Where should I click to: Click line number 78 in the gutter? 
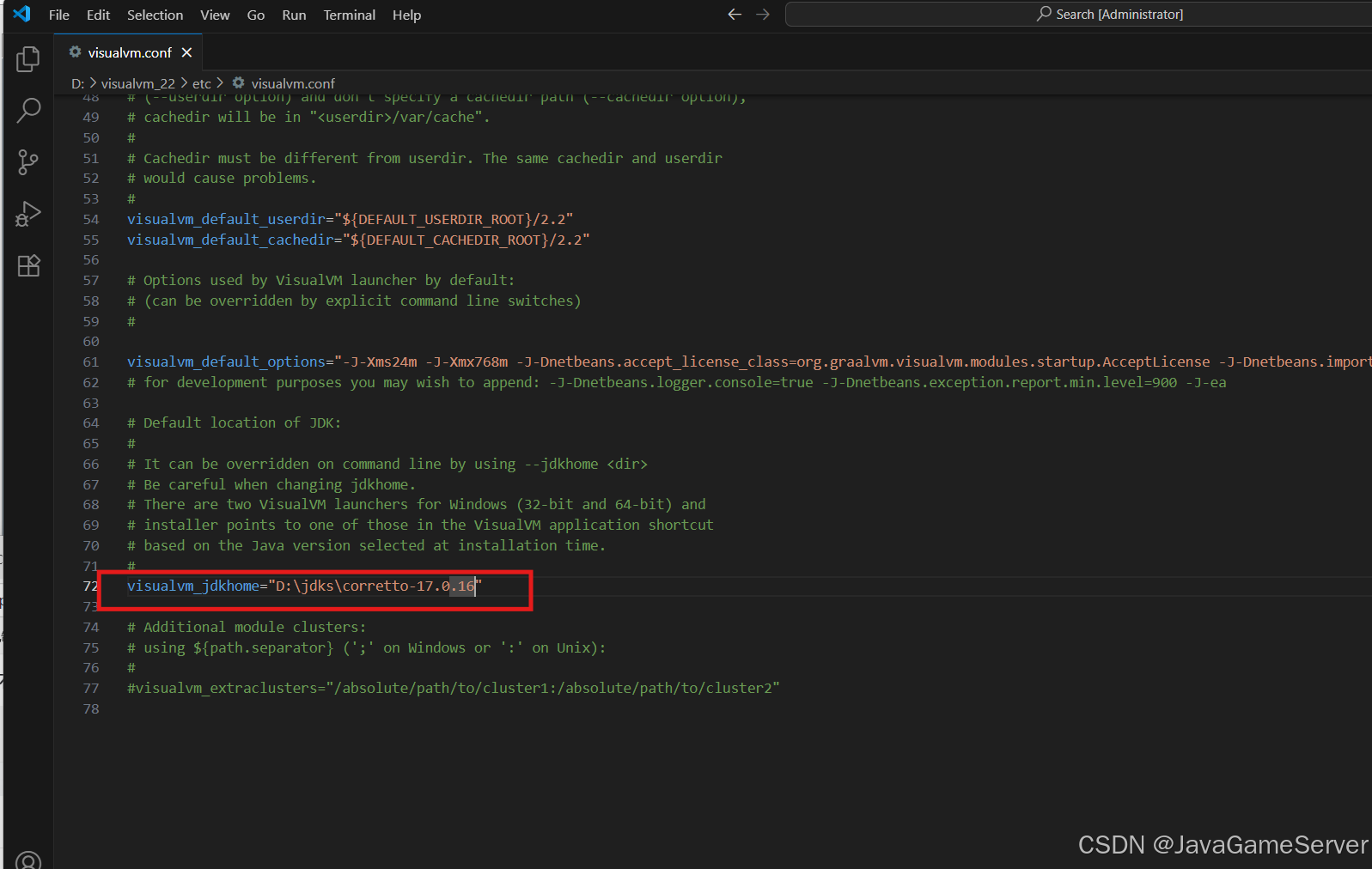point(91,708)
